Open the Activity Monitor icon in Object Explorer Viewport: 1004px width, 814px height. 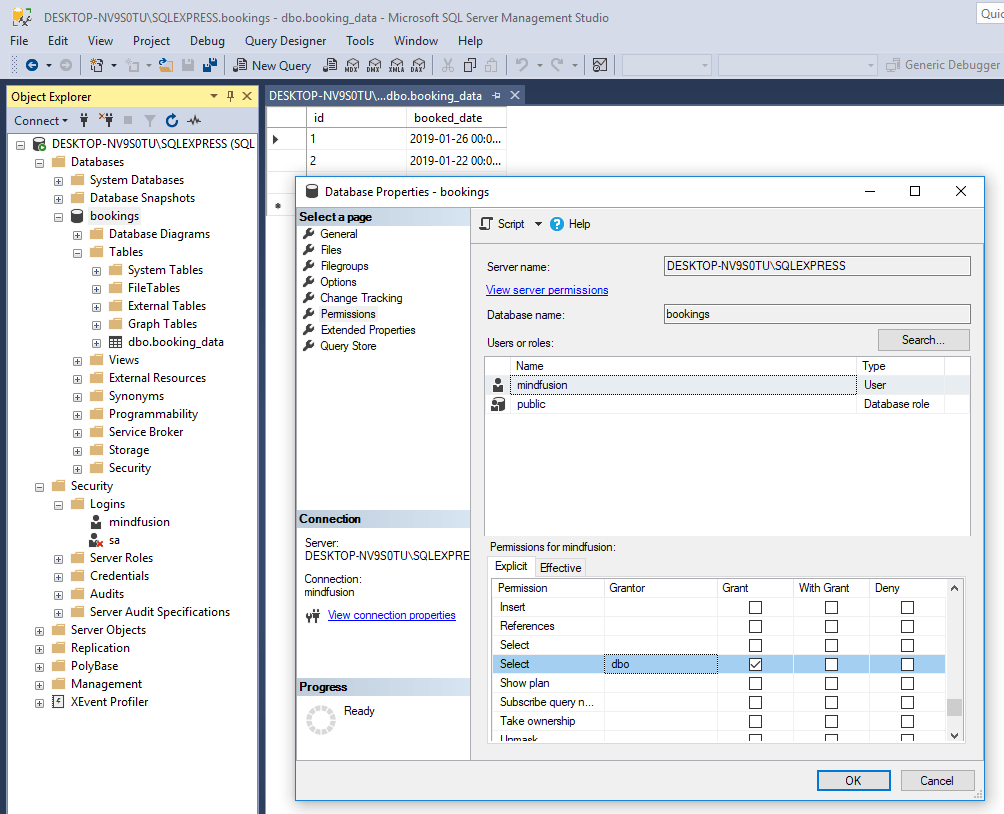[x=193, y=120]
